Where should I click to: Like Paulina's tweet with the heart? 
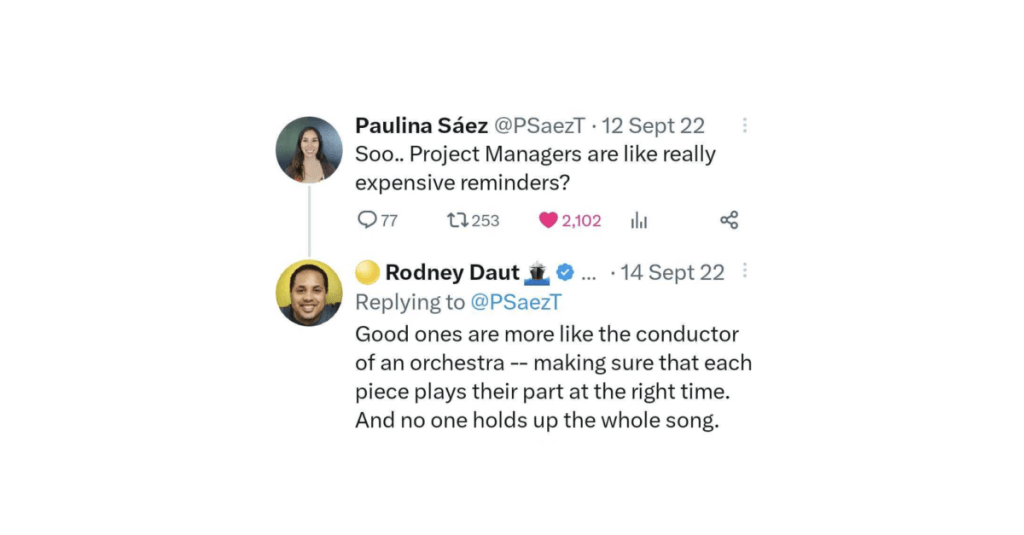[x=548, y=220]
